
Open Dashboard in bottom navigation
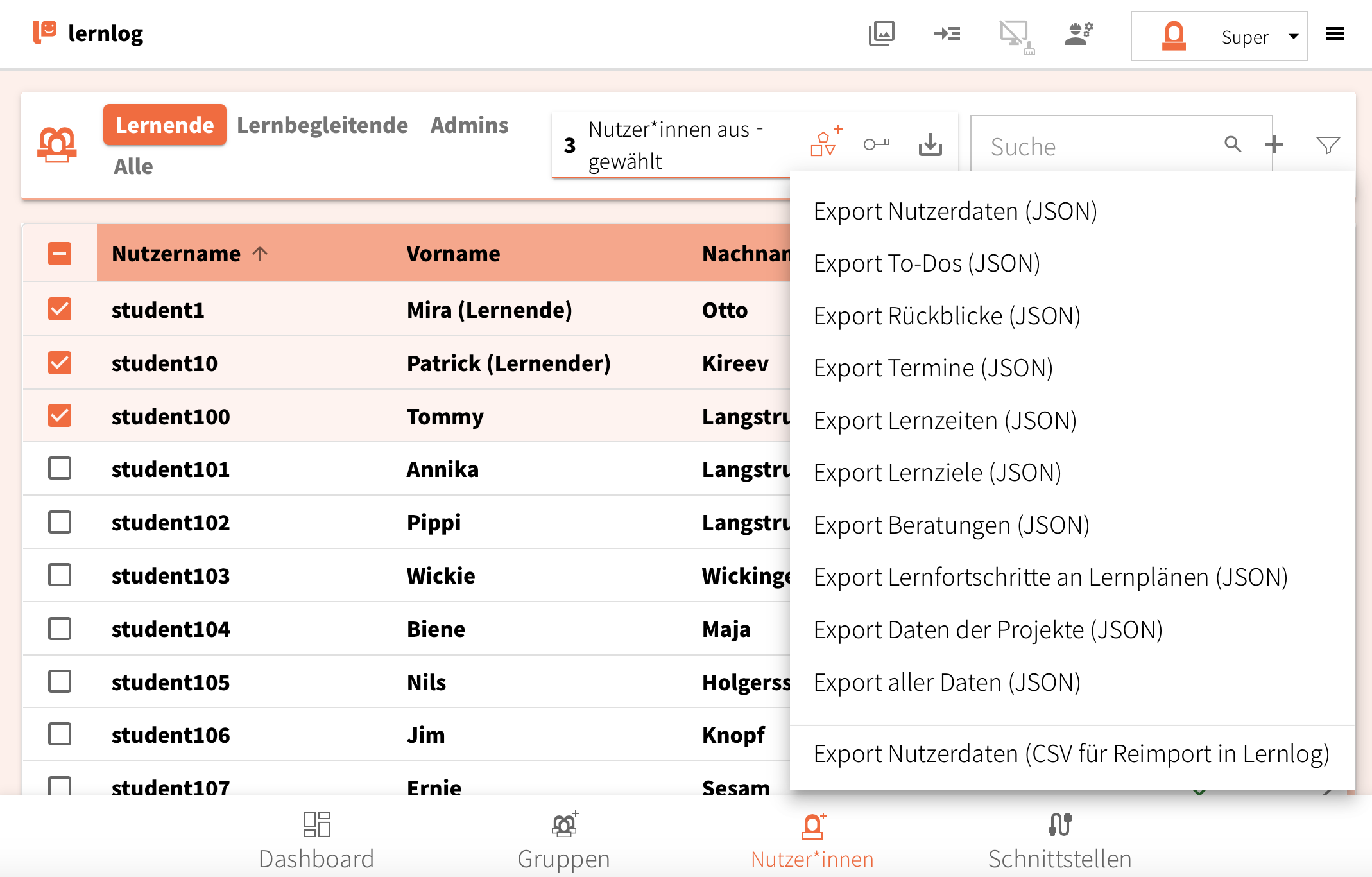[x=316, y=841]
